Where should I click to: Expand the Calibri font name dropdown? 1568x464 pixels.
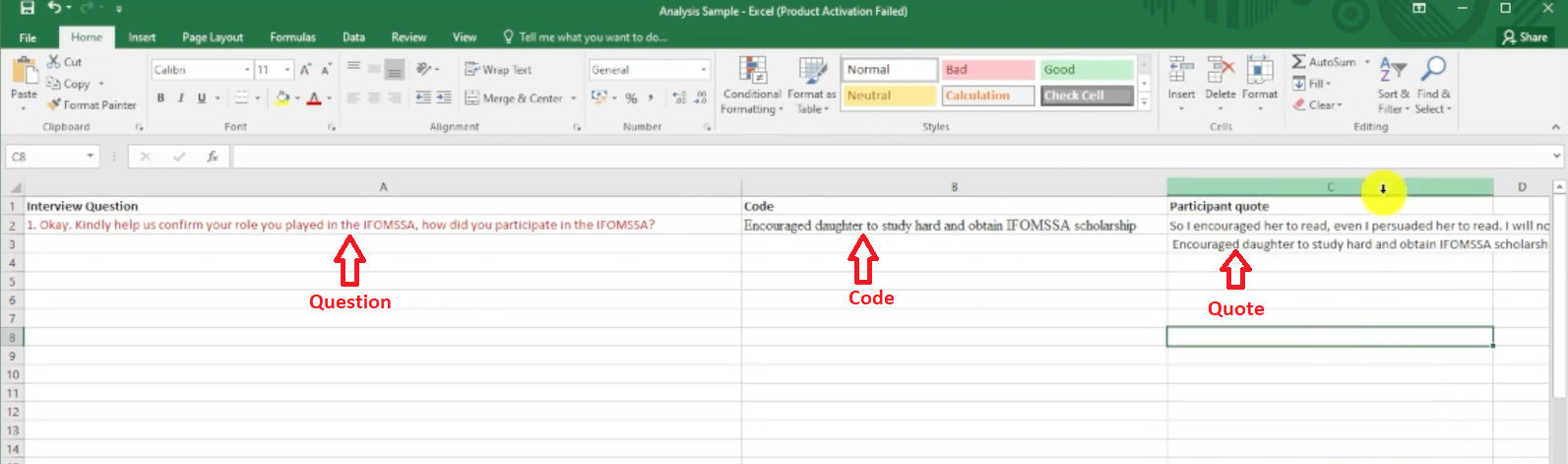click(247, 70)
